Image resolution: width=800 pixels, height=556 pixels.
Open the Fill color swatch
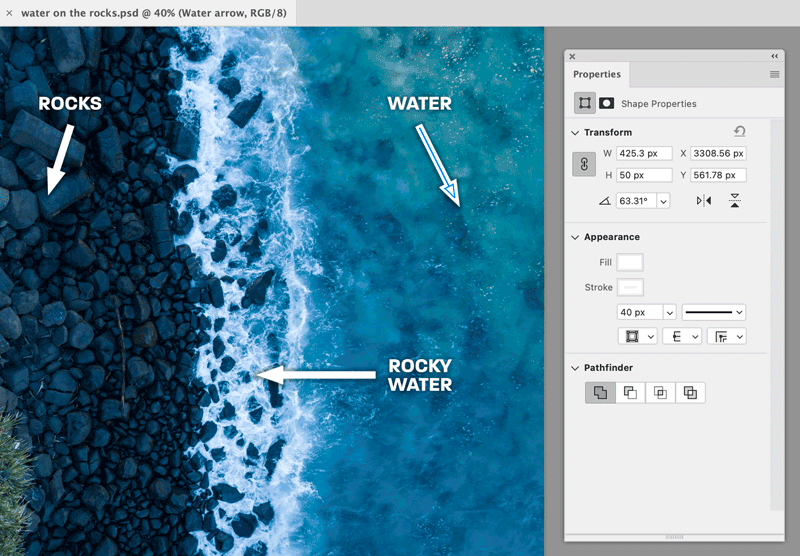pos(630,262)
